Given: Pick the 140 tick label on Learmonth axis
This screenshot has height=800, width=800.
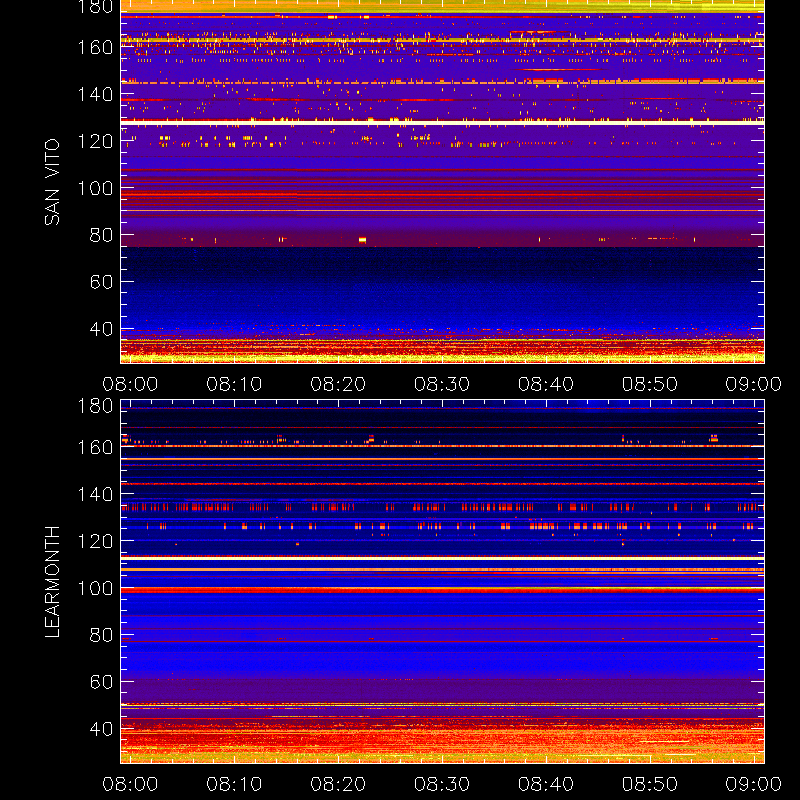Looking at the screenshot, I should [x=95, y=494].
